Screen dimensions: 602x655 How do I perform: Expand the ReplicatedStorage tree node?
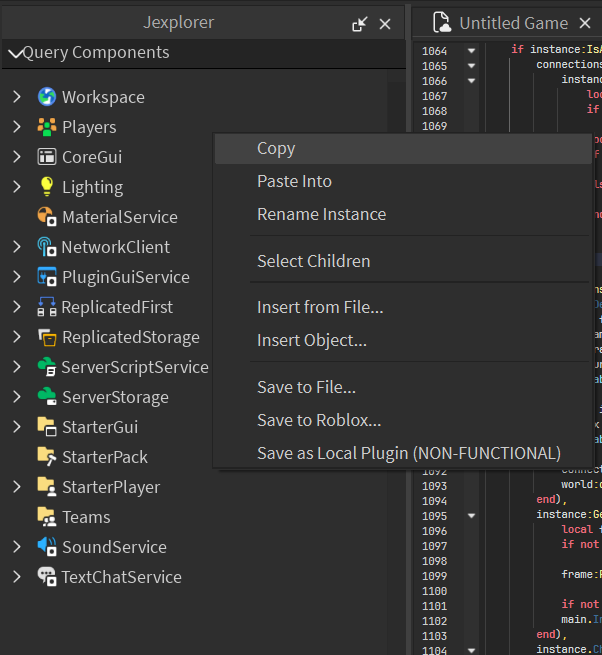[x=17, y=337]
